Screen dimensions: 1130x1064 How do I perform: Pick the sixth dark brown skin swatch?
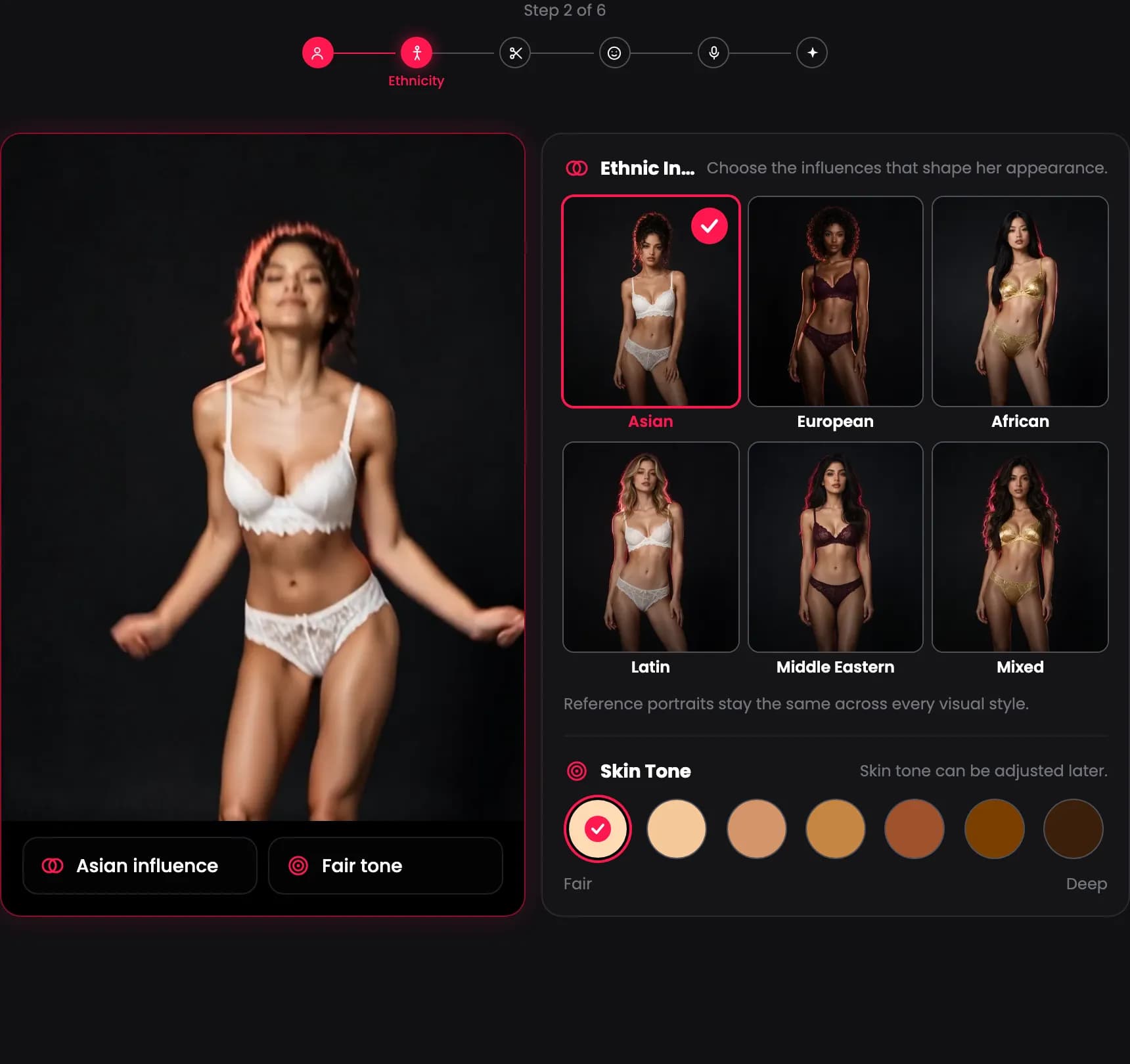(x=995, y=829)
